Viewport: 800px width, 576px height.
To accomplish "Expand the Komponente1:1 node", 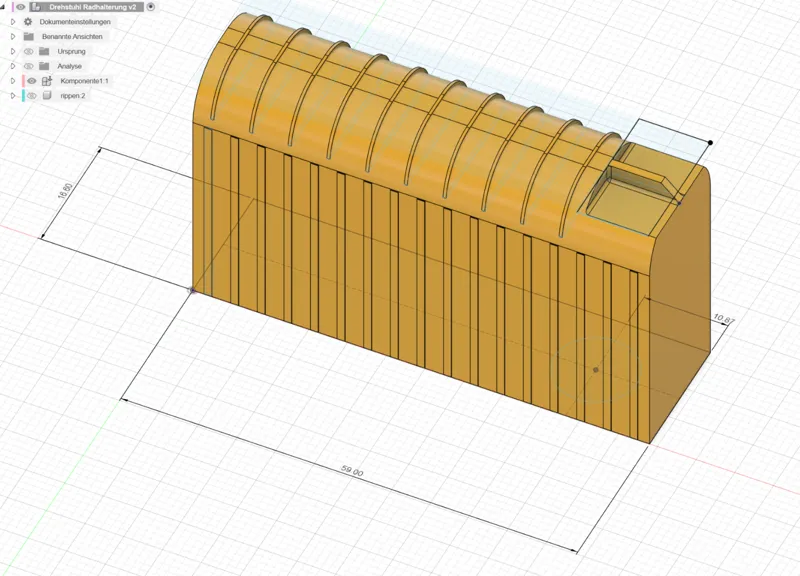I will (13, 81).
